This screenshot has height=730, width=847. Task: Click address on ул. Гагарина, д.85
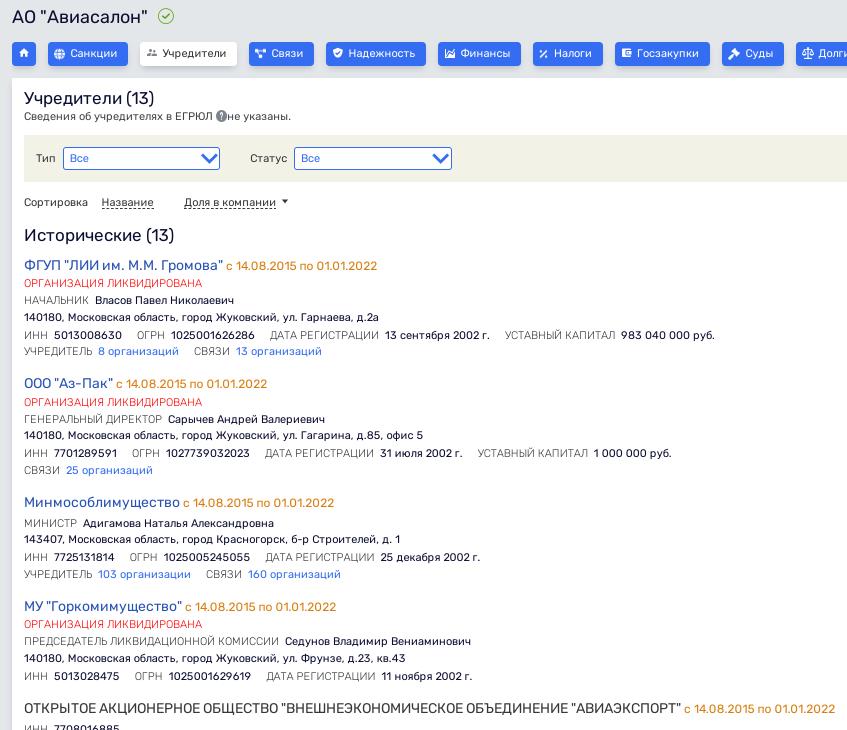click(x=223, y=436)
